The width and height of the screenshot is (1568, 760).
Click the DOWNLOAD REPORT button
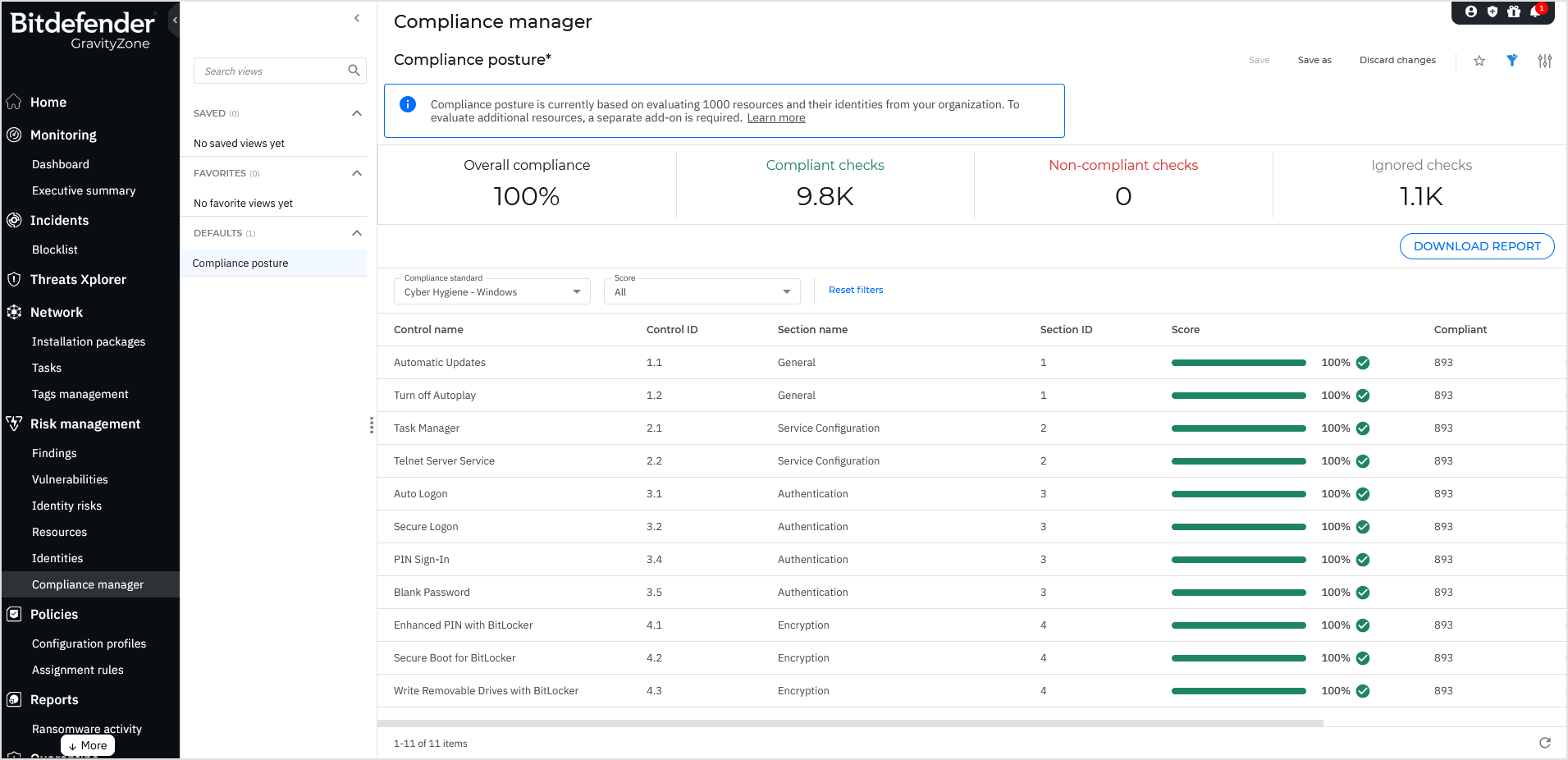[x=1476, y=246]
